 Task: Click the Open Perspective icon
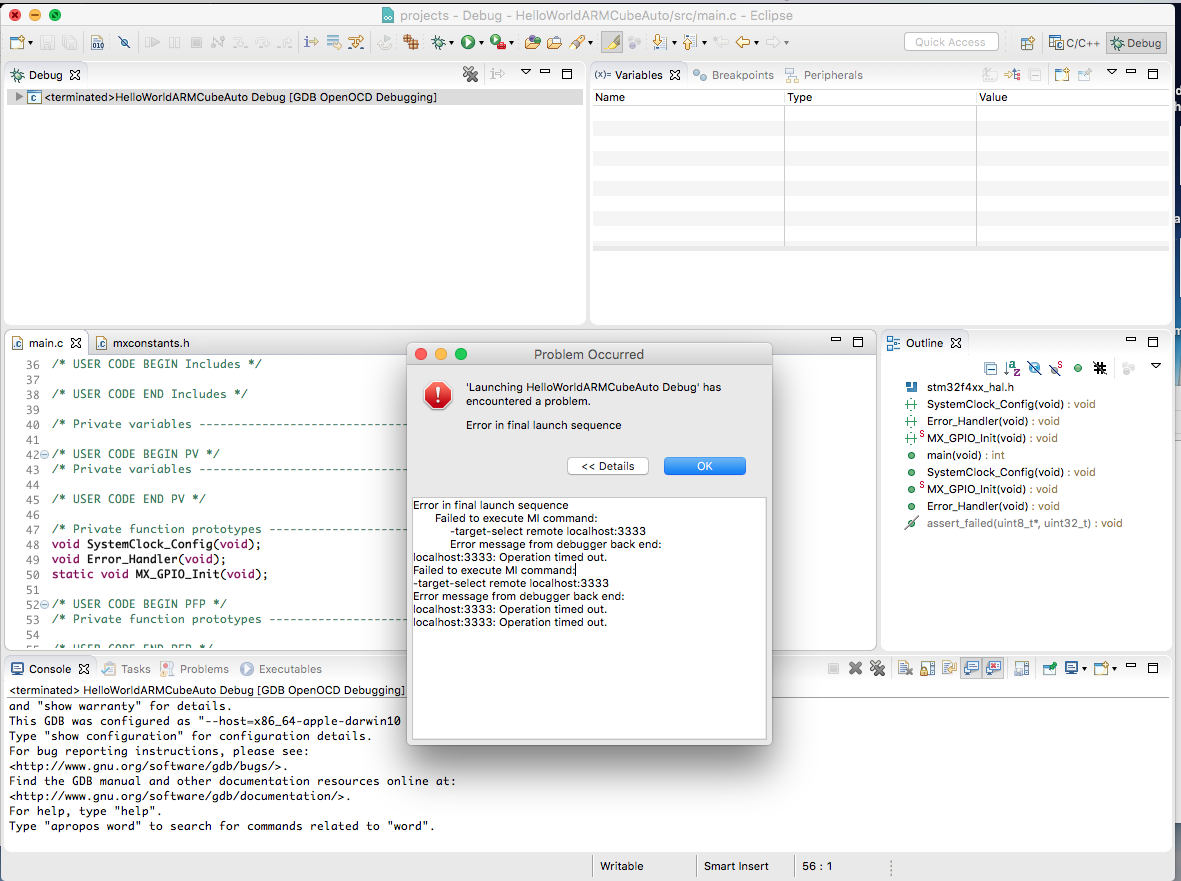(x=1027, y=43)
